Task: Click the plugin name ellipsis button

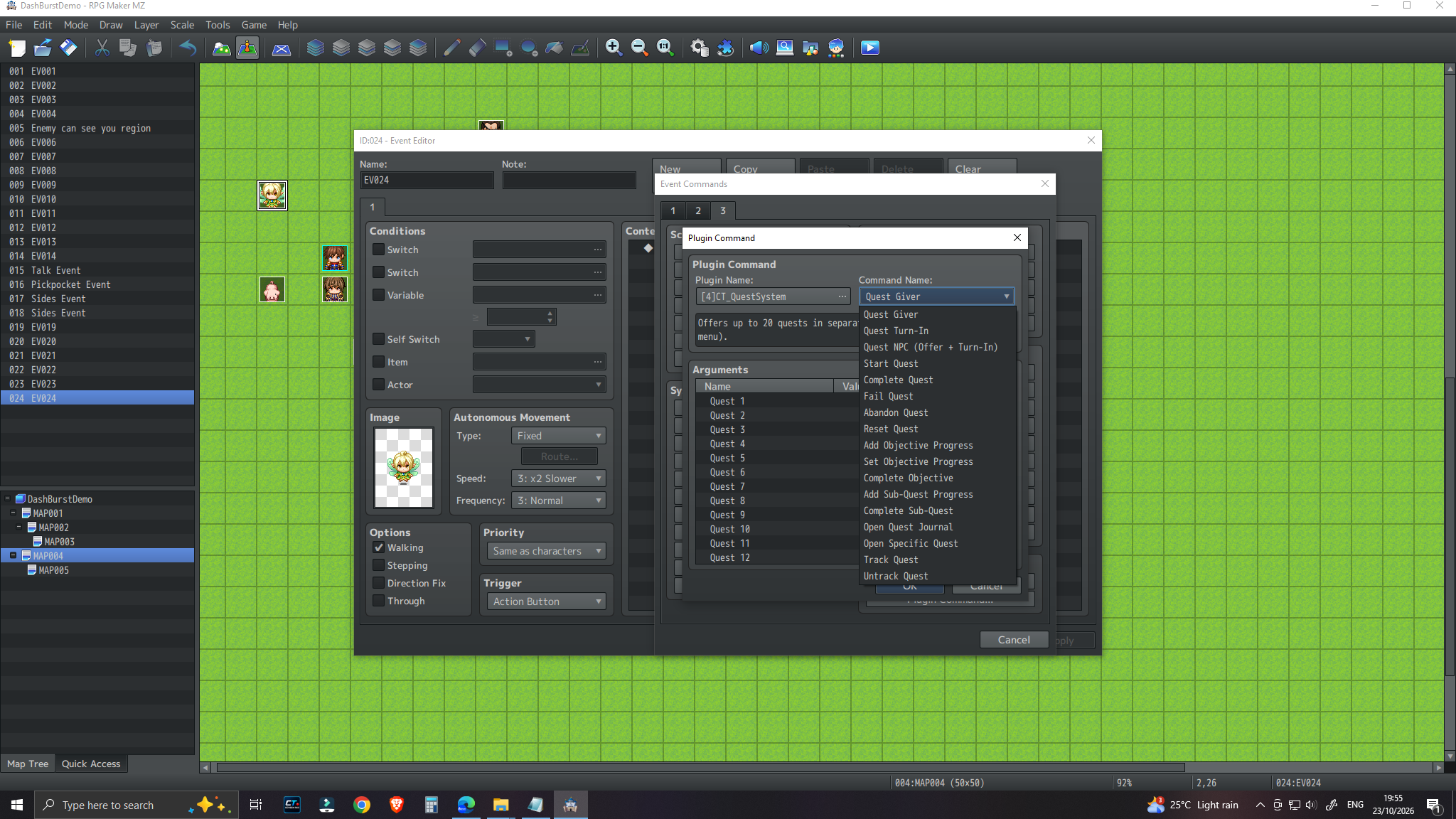Action: coord(842,296)
